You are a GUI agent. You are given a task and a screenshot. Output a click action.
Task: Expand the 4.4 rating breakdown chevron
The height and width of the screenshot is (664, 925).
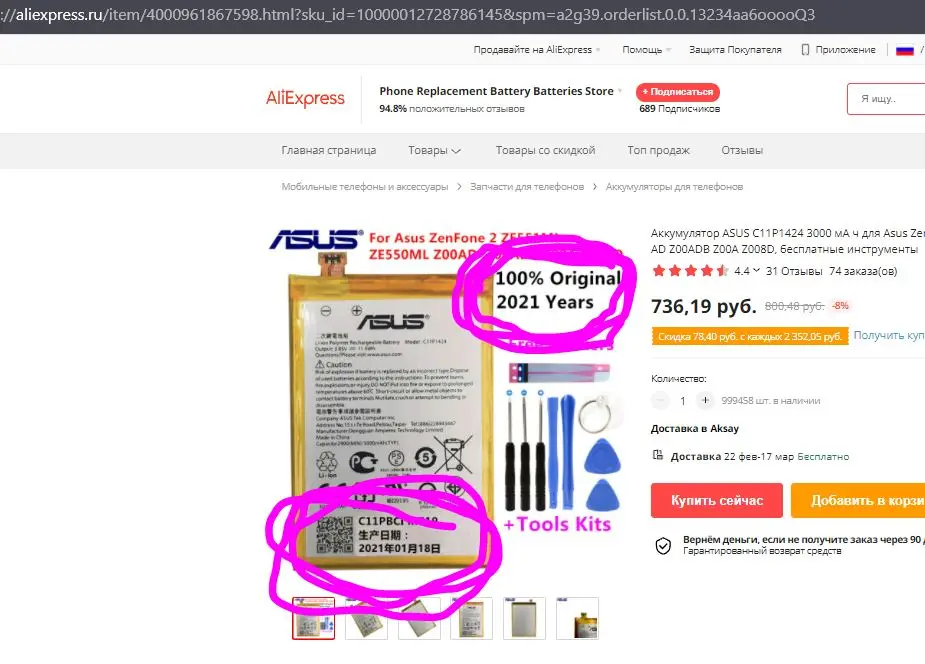(756, 271)
